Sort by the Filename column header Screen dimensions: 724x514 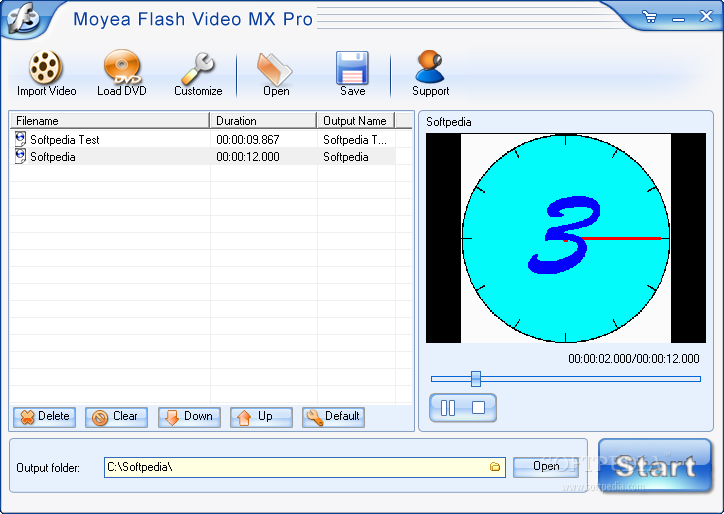[x=110, y=121]
